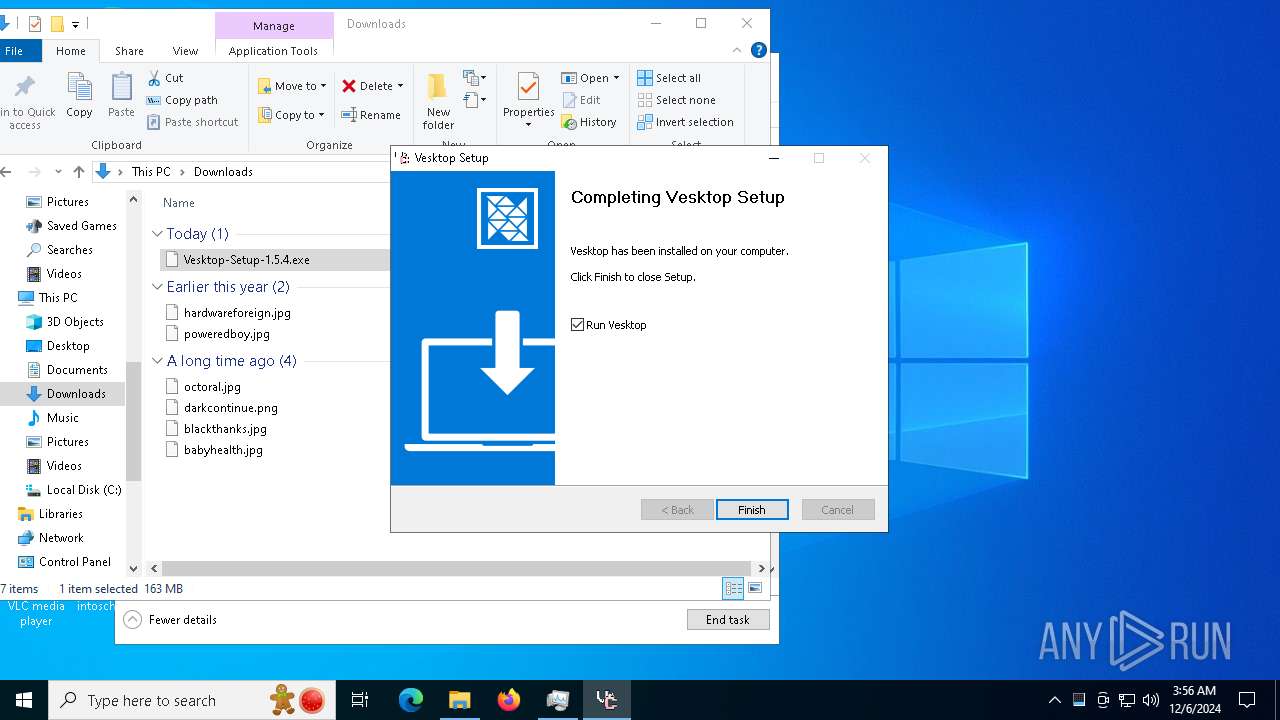This screenshot has height=720, width=1280.
Task: Open the File menu tab
Action: coord(14,51)
